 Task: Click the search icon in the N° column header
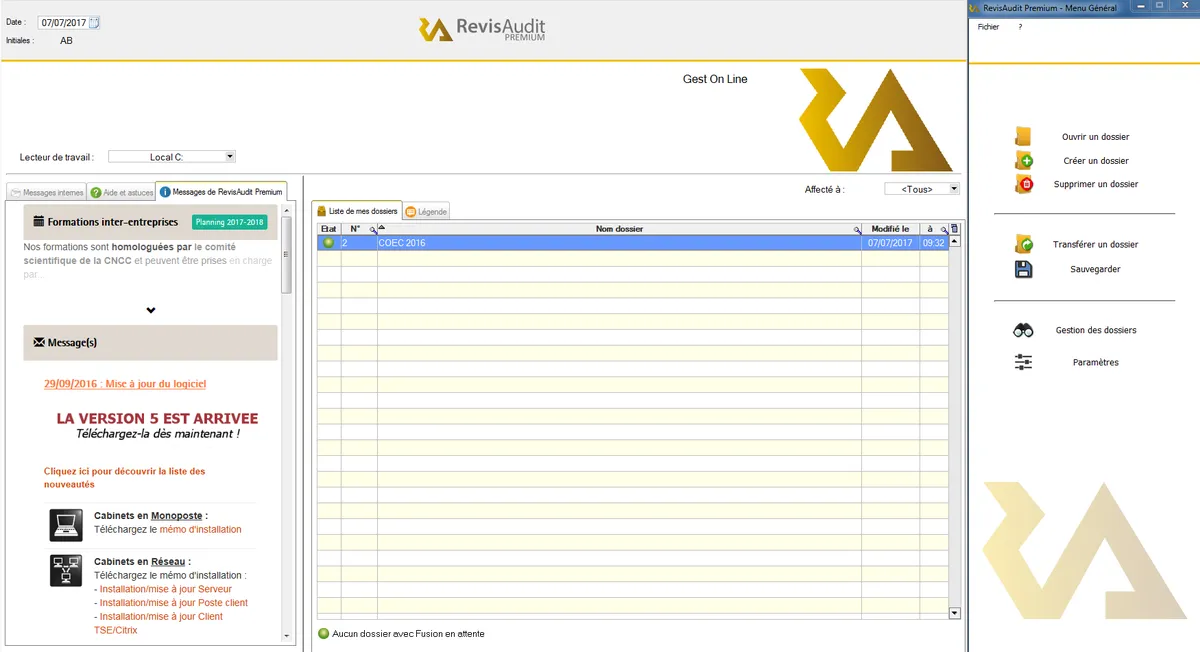[x=373, y=229]
